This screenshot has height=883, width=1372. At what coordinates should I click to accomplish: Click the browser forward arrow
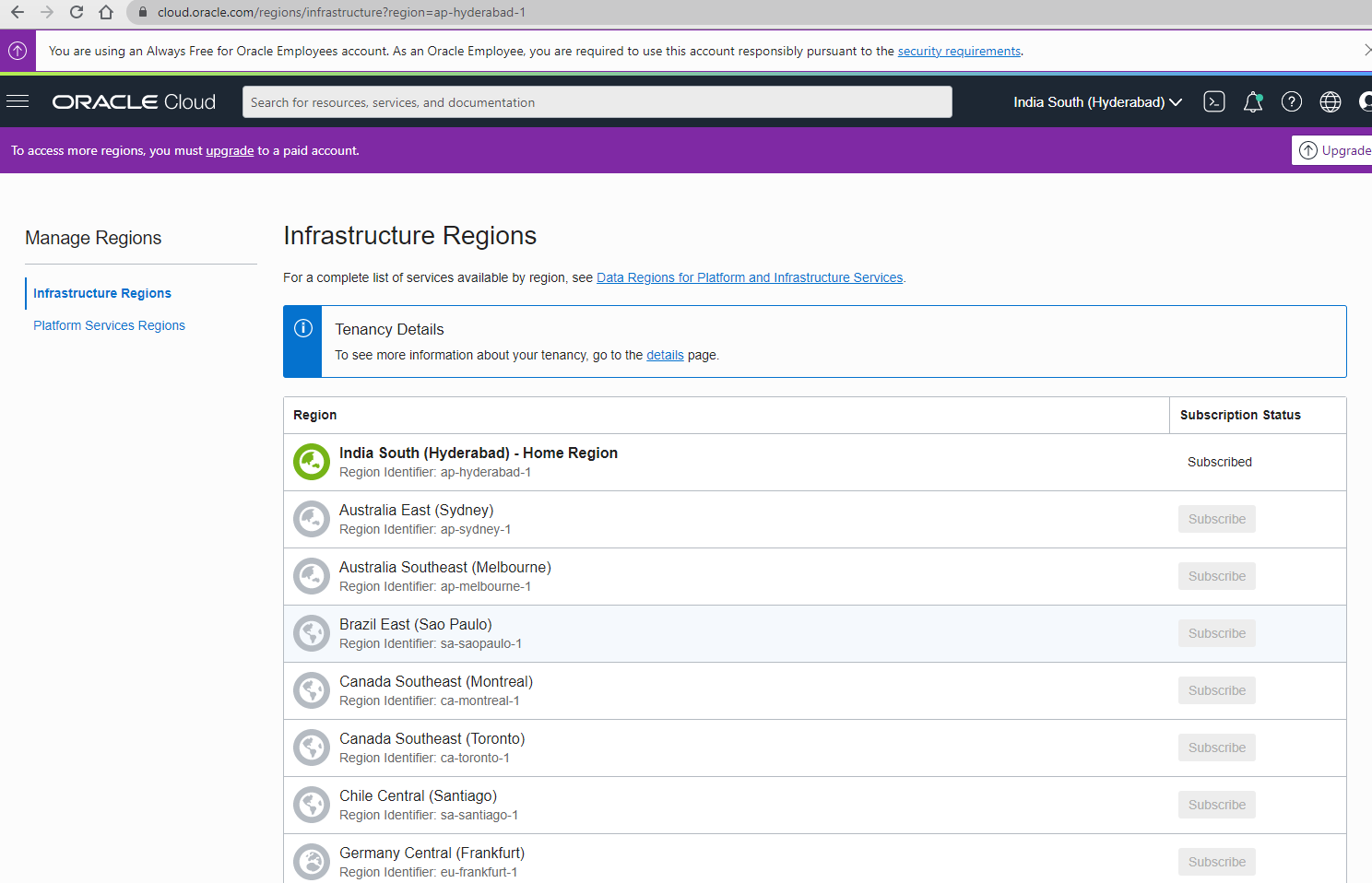point(47,12)
